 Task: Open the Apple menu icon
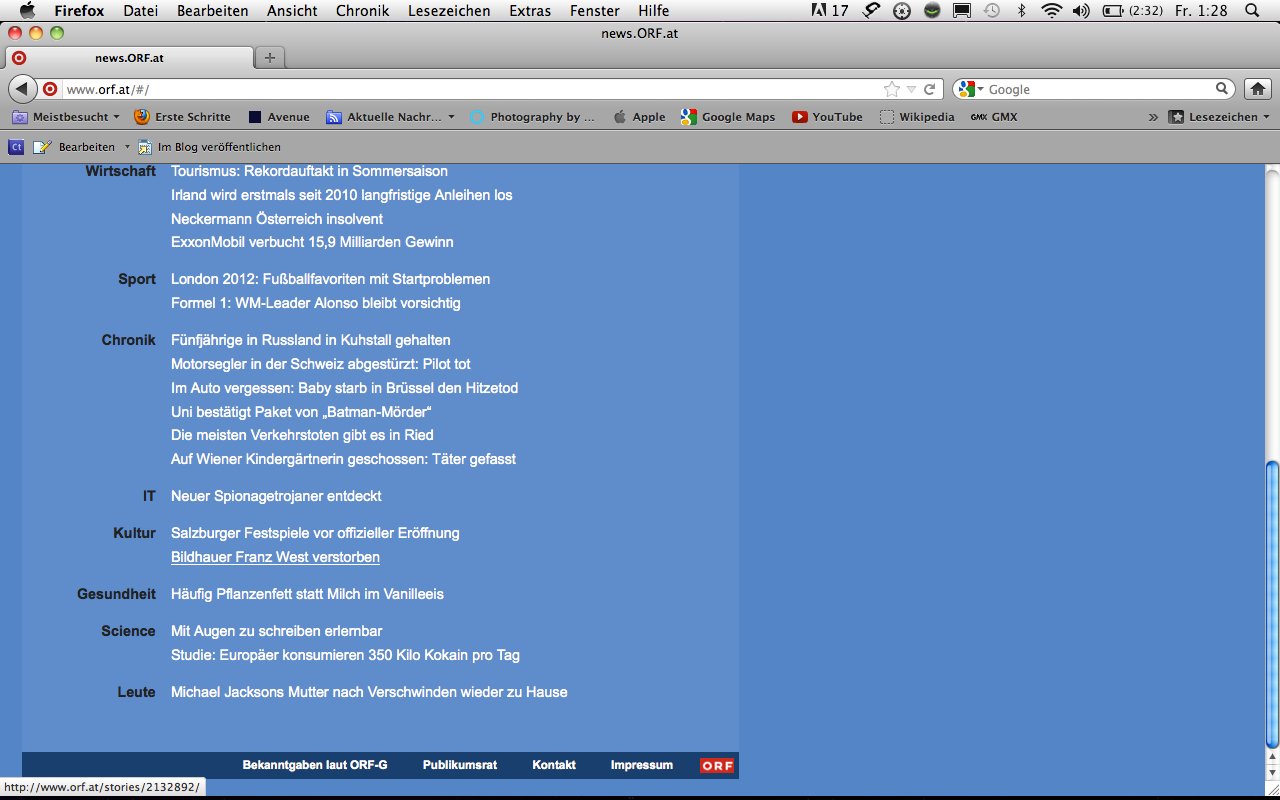pyautogui.click(x=27, y=11)
